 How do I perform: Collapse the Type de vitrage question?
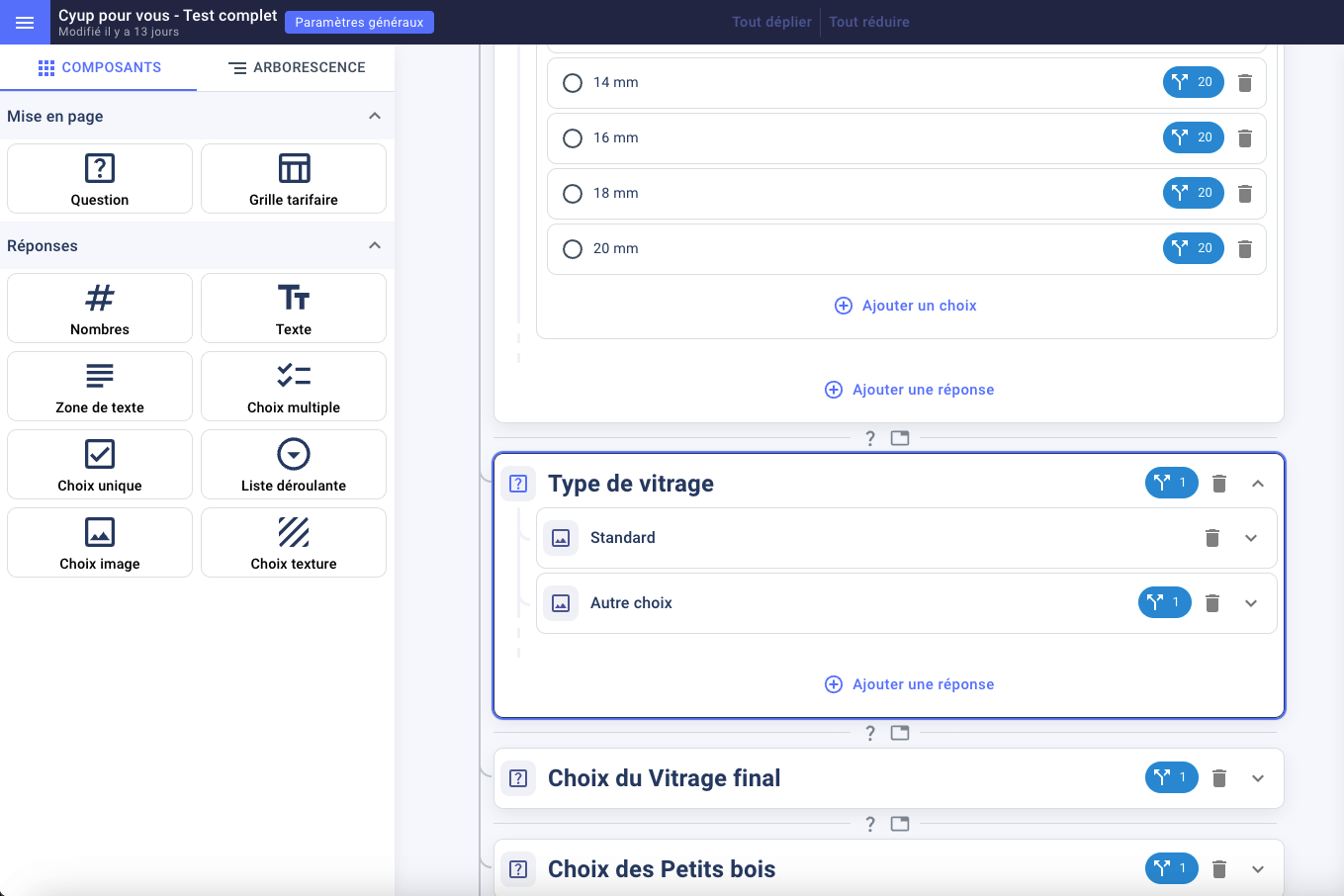[x=1258, y=484]
